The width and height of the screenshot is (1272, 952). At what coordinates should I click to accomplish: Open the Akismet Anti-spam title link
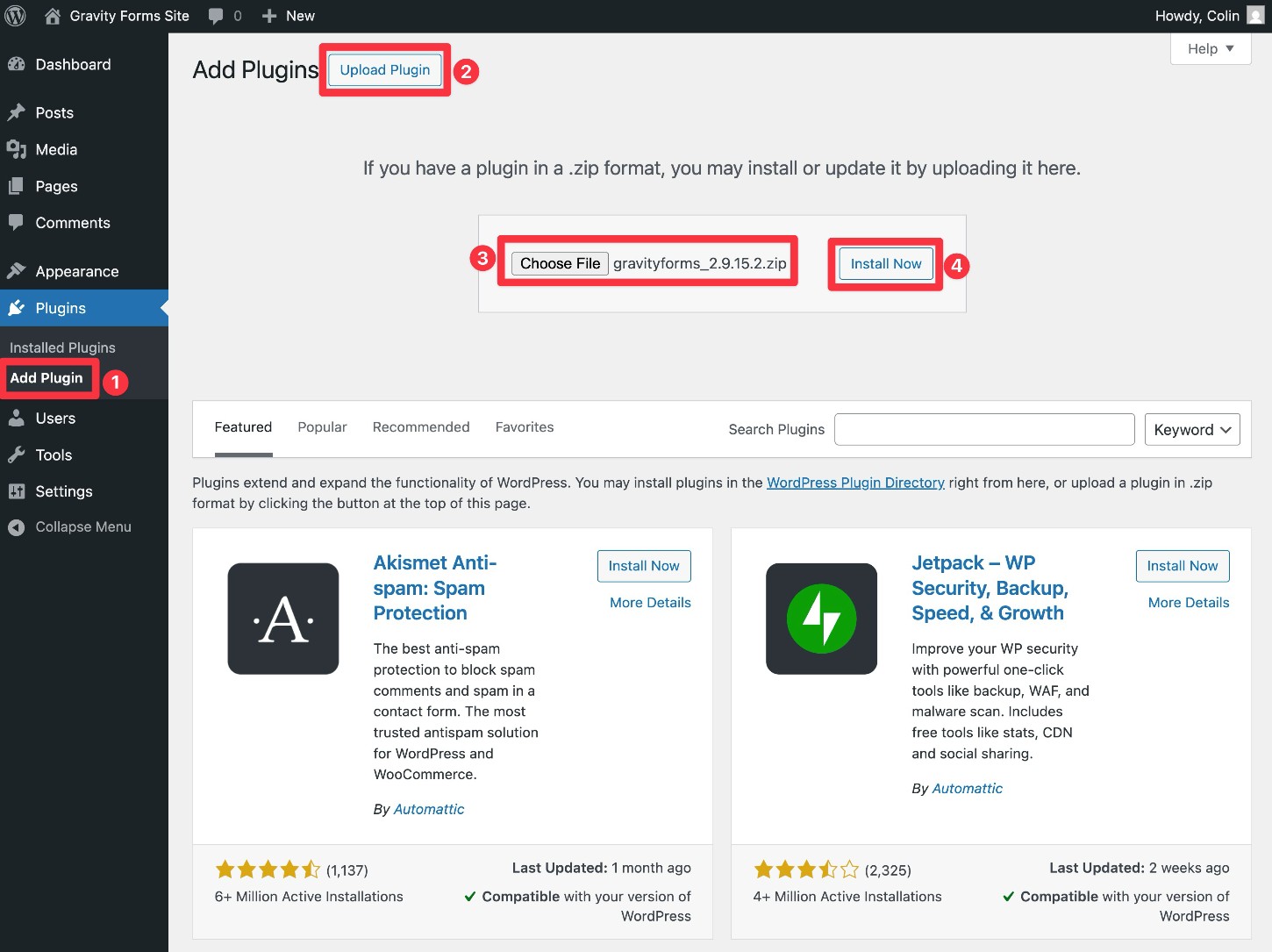(435, 588)
